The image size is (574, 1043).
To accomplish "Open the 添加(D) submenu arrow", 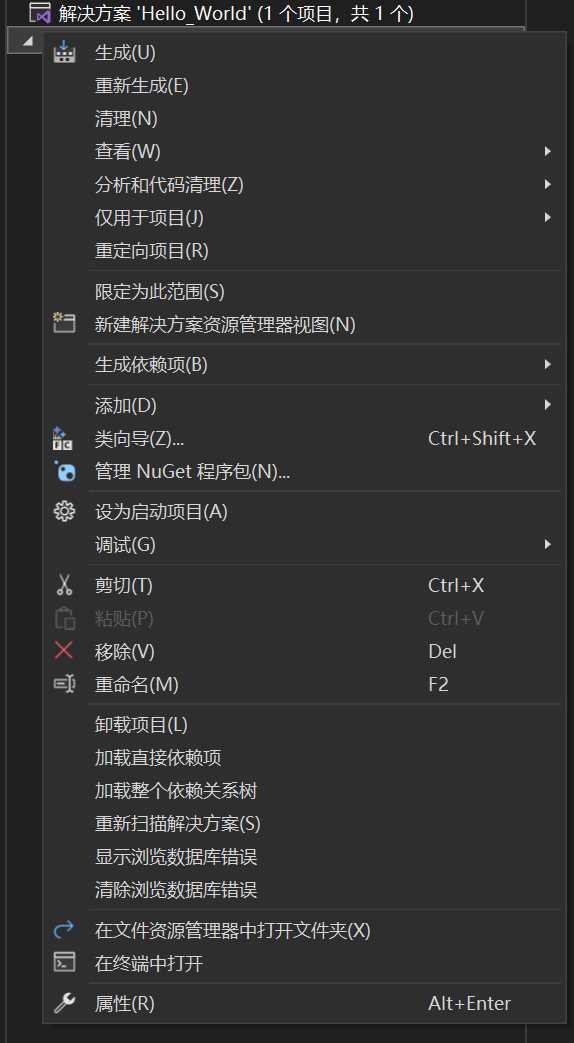I will pos(547,404).
